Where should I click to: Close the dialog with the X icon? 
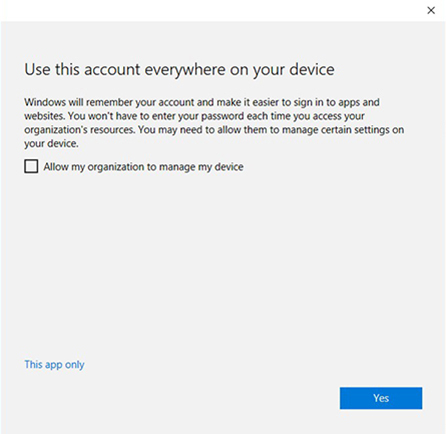[431, 11]
